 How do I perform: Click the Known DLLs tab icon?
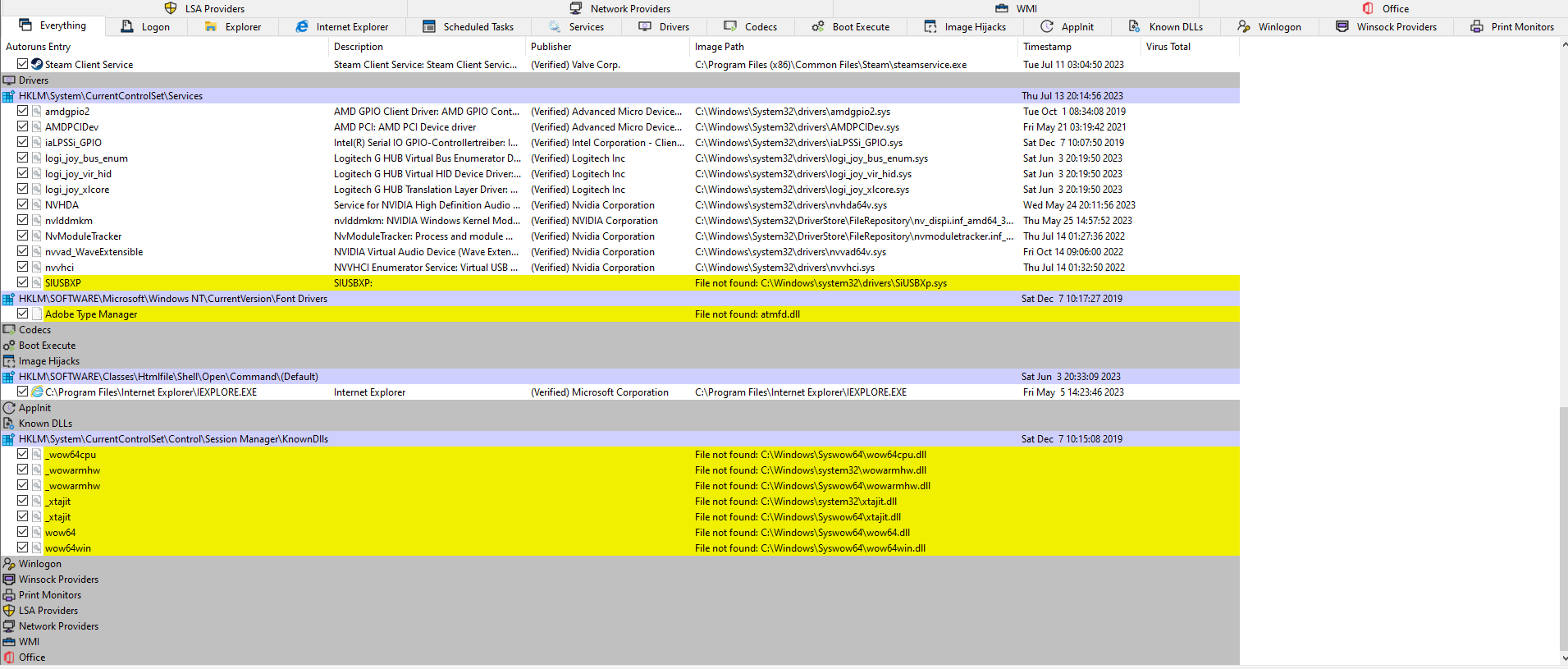[1135, 26]
